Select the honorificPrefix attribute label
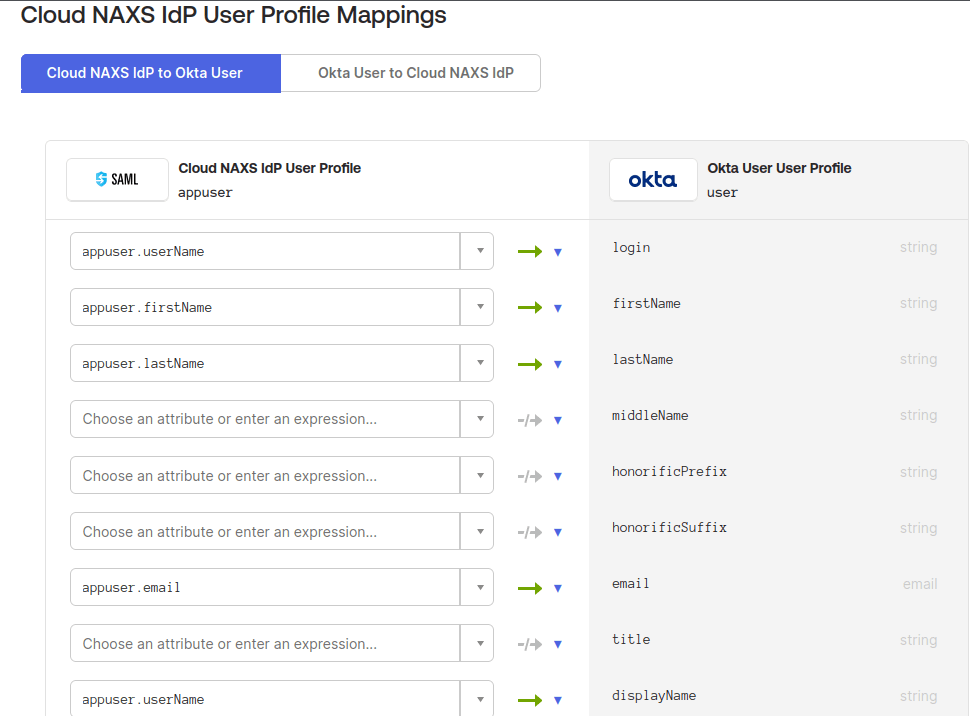Image resolution: width=970 pixels, height=716 pixels. tap(669, 472)
